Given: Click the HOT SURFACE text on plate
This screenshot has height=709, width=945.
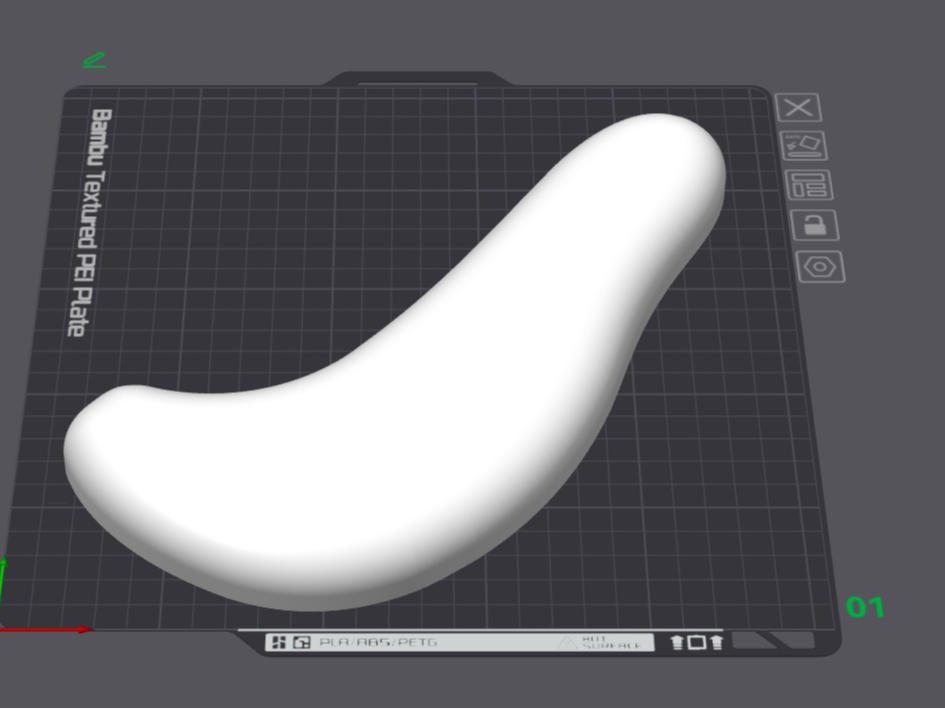Looking at the screenshot, I should [611, 643].
